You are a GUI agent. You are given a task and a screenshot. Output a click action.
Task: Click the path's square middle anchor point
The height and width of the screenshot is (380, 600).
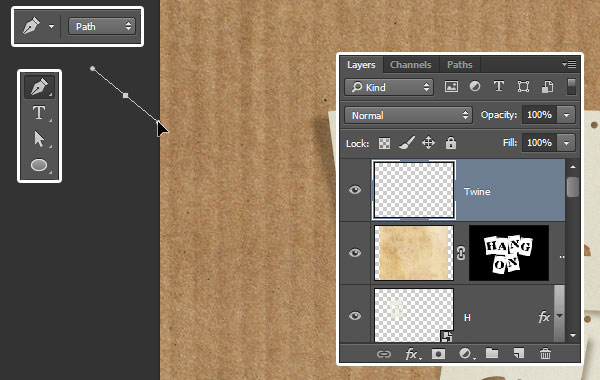[126, 95]
